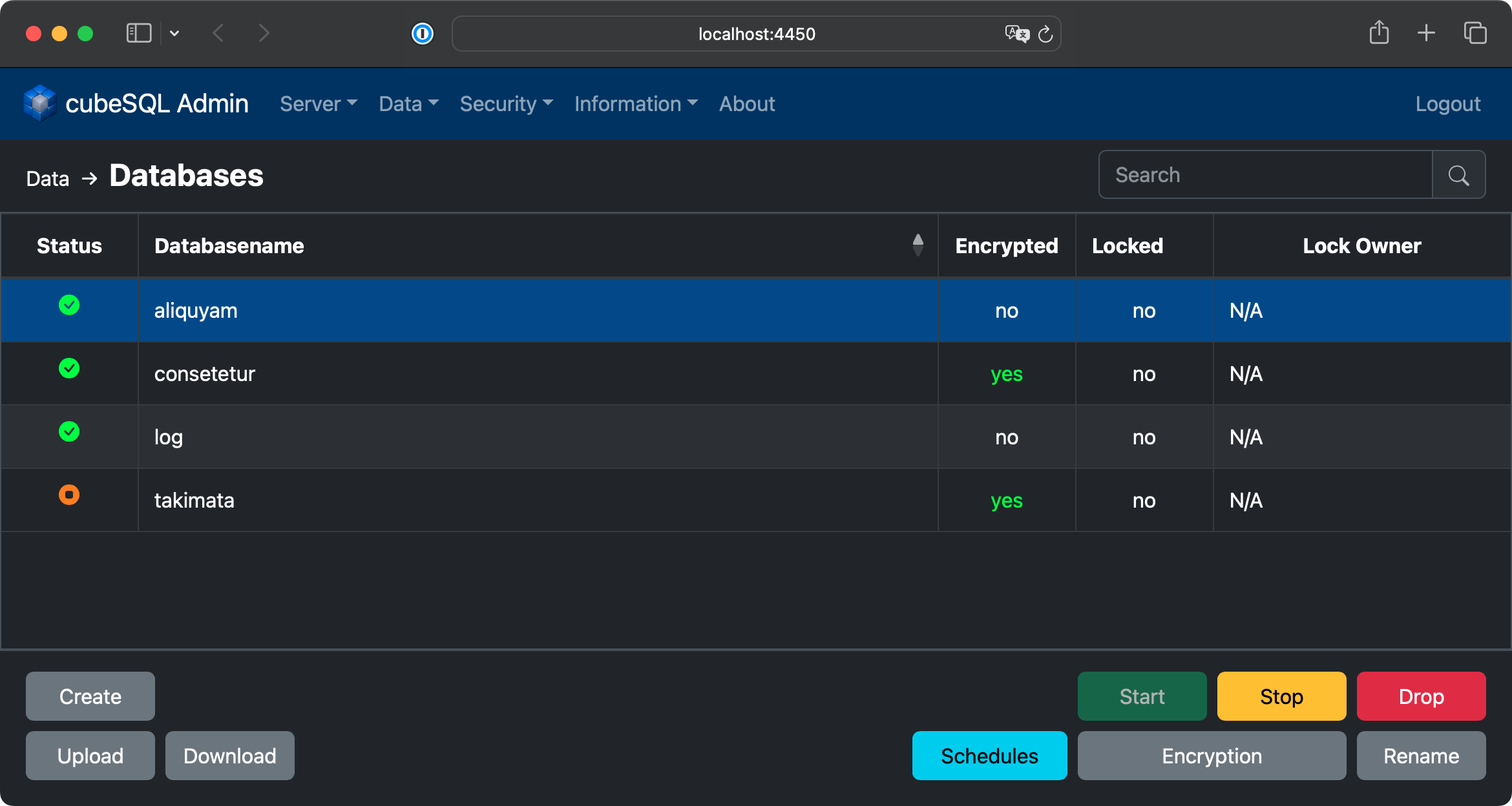The image size is (1512, 806).
Task: Click the orange stopped status icon for takimata
Action: click(69, 495)
